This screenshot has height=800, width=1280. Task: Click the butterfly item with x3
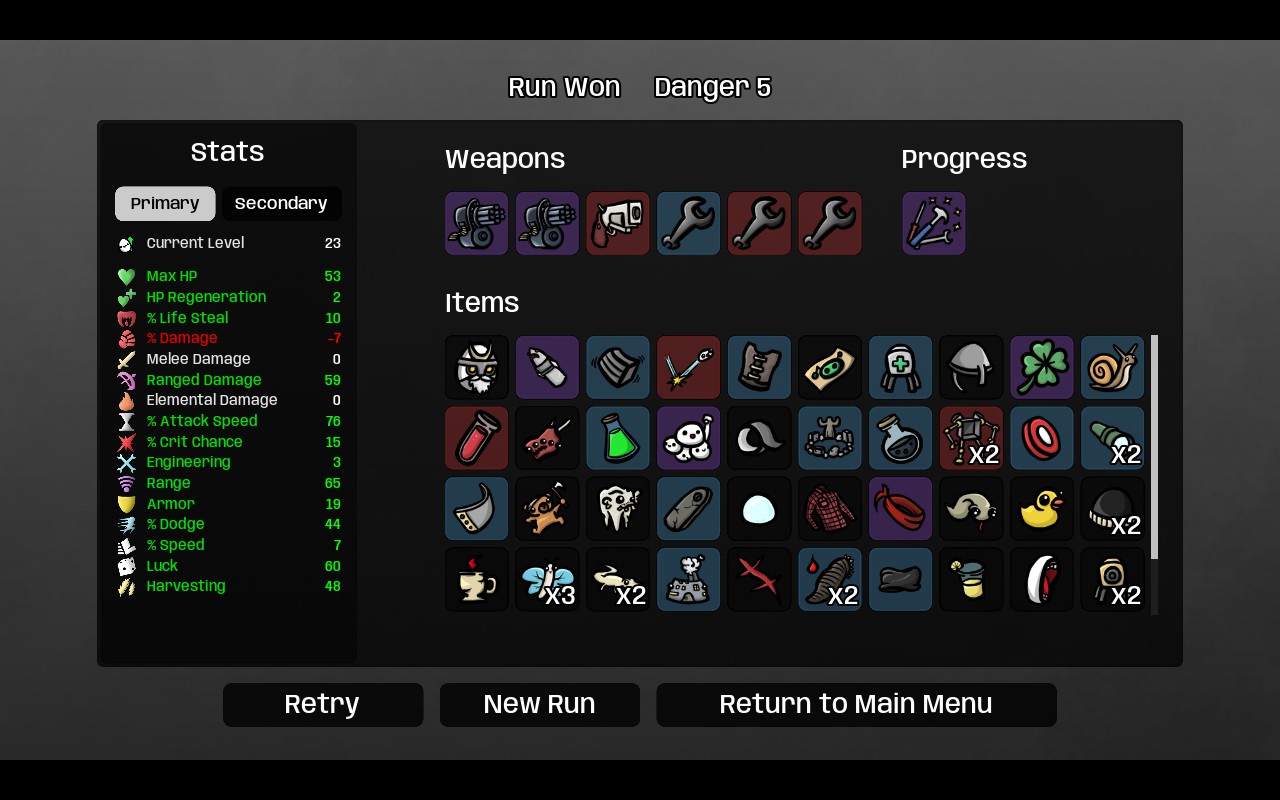547,580
